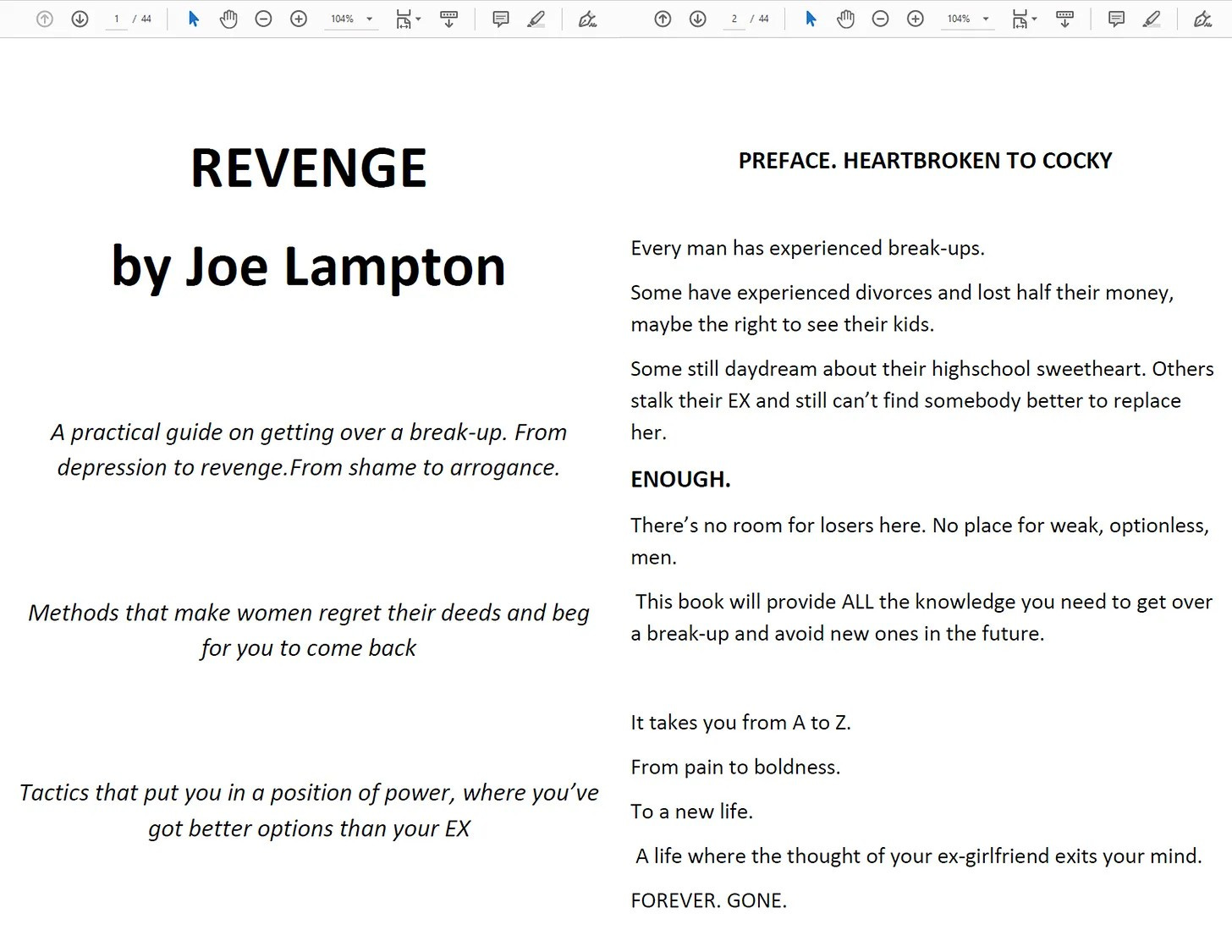Click the line "maybe the right to see their kids."

point(782,324)
